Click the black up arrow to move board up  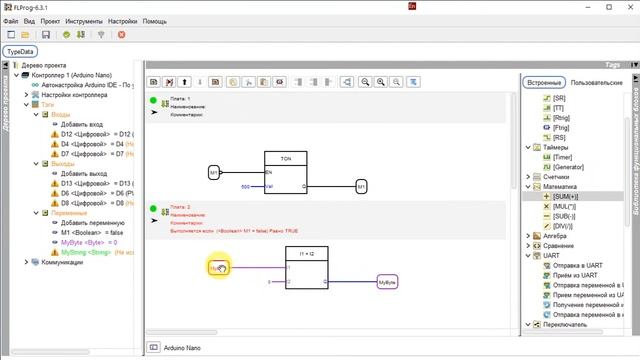point(184,82)
